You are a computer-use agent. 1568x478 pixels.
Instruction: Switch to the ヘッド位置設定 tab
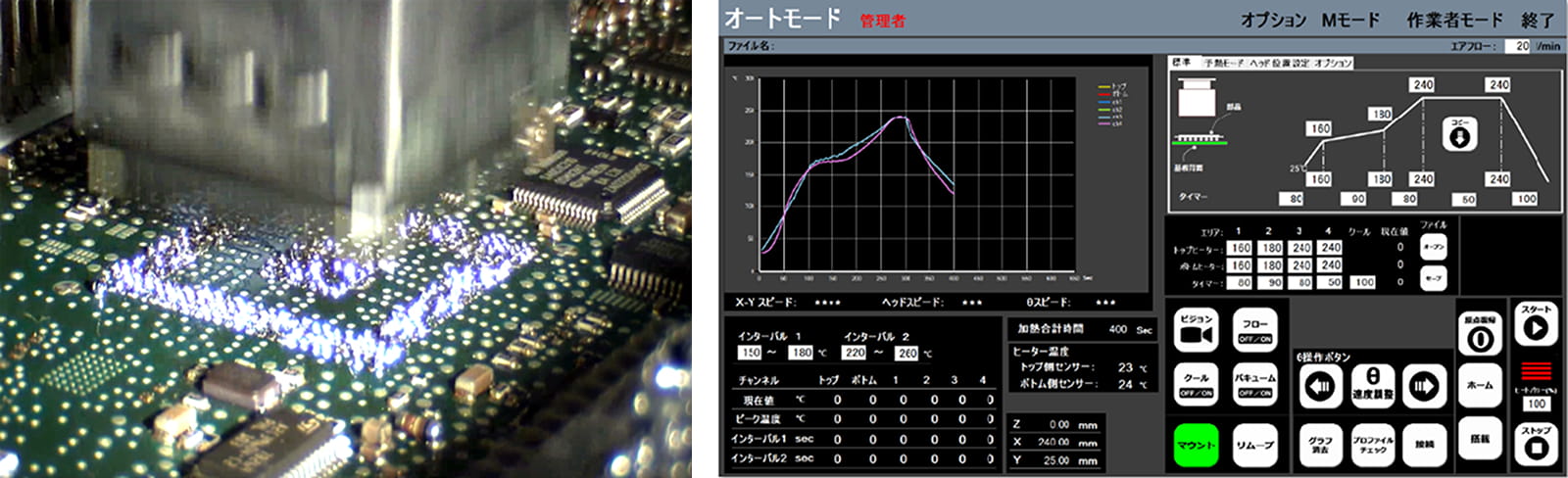1280,63
